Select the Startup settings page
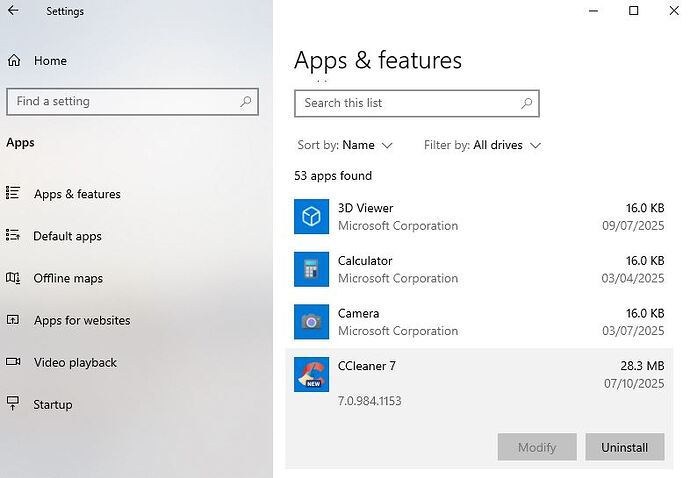The height and width of the screenshot is (478, 690). 53,404
